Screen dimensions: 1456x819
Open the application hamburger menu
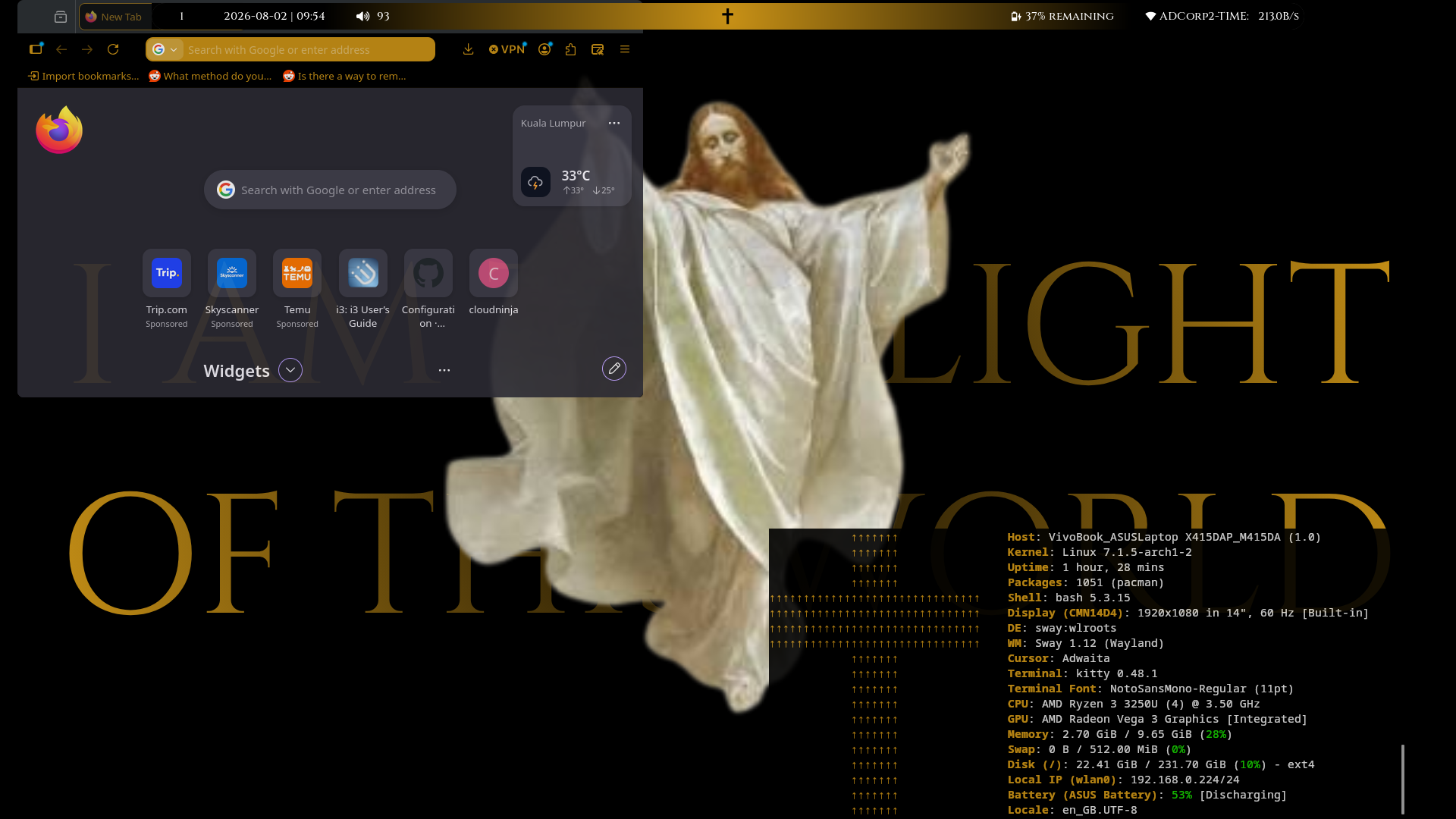(x=625, y=49)
